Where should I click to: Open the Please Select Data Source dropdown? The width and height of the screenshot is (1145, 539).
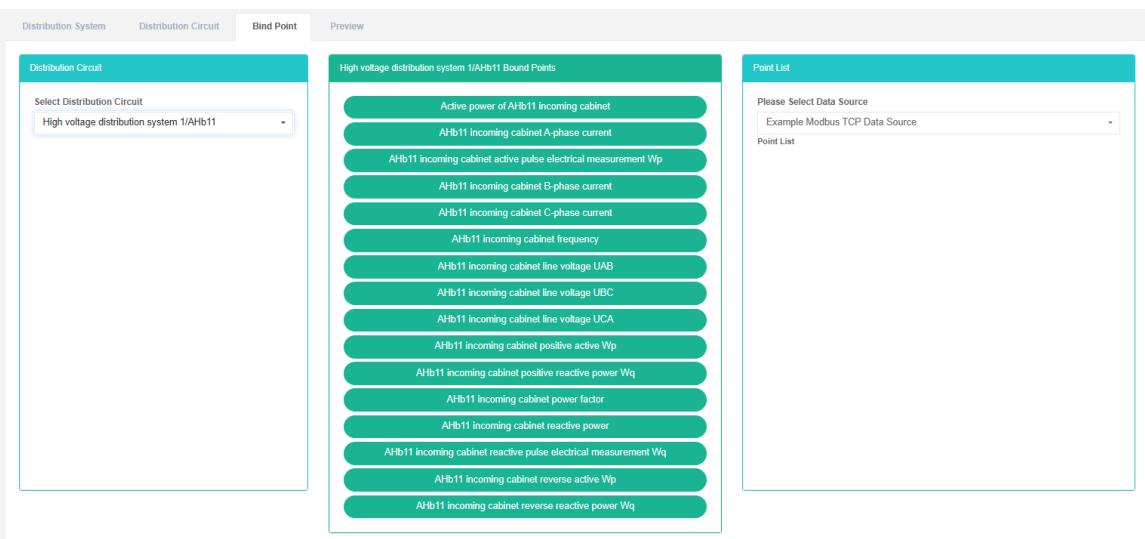point(937,122)
